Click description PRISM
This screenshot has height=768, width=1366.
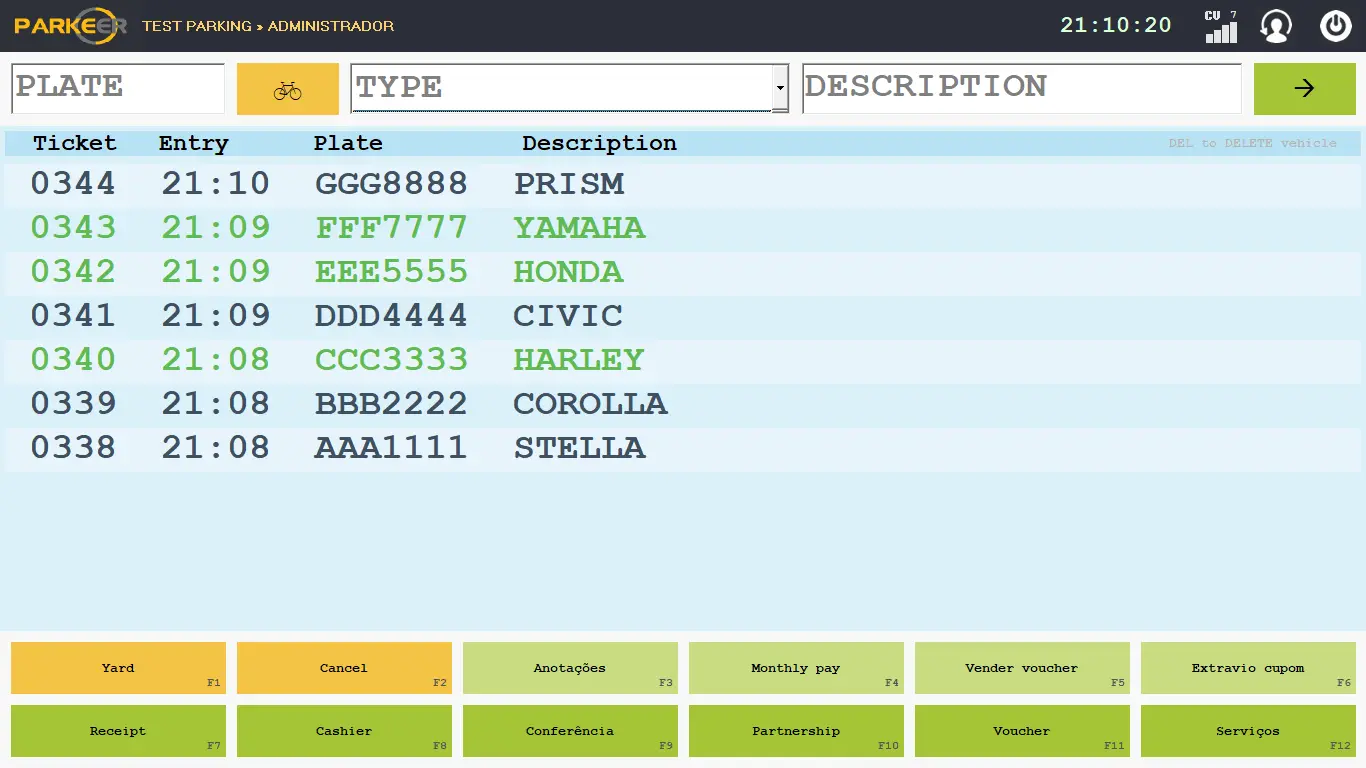[569, 184]
